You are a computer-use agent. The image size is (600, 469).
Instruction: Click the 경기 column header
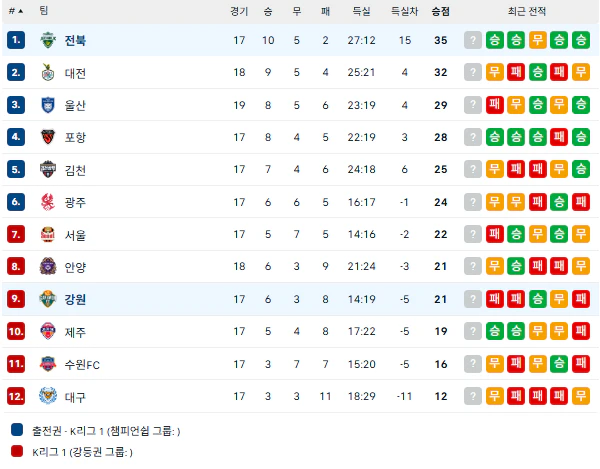(239, 11)
